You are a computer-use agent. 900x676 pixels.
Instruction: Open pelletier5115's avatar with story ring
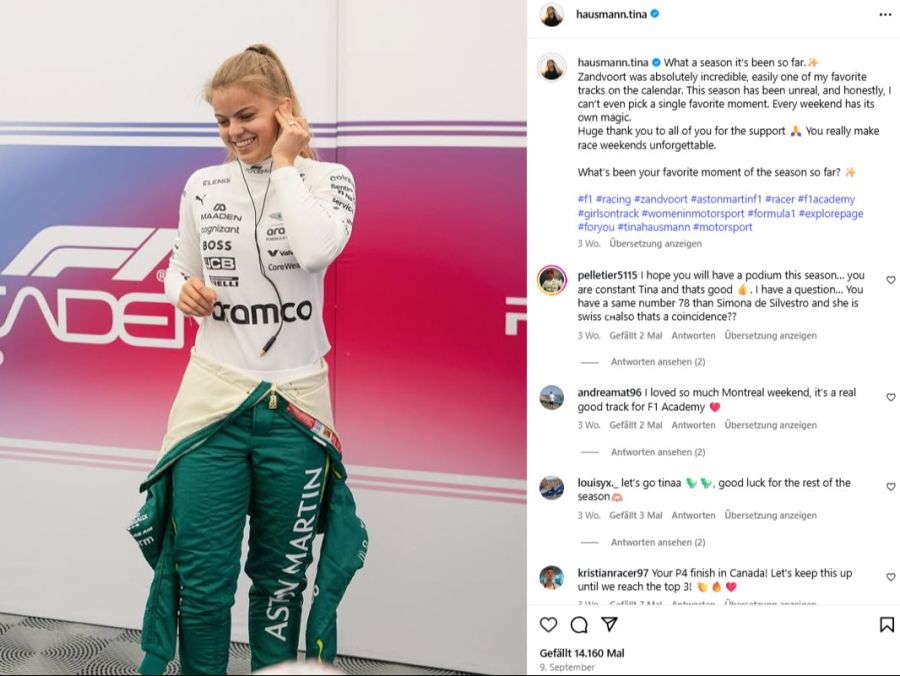[552, 281]
